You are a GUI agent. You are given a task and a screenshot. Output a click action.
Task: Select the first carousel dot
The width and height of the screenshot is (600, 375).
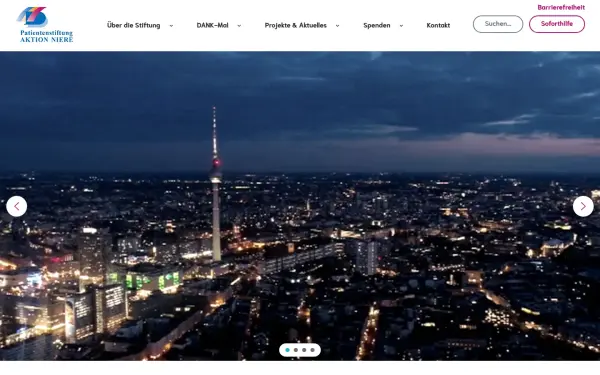coord(287,350)
